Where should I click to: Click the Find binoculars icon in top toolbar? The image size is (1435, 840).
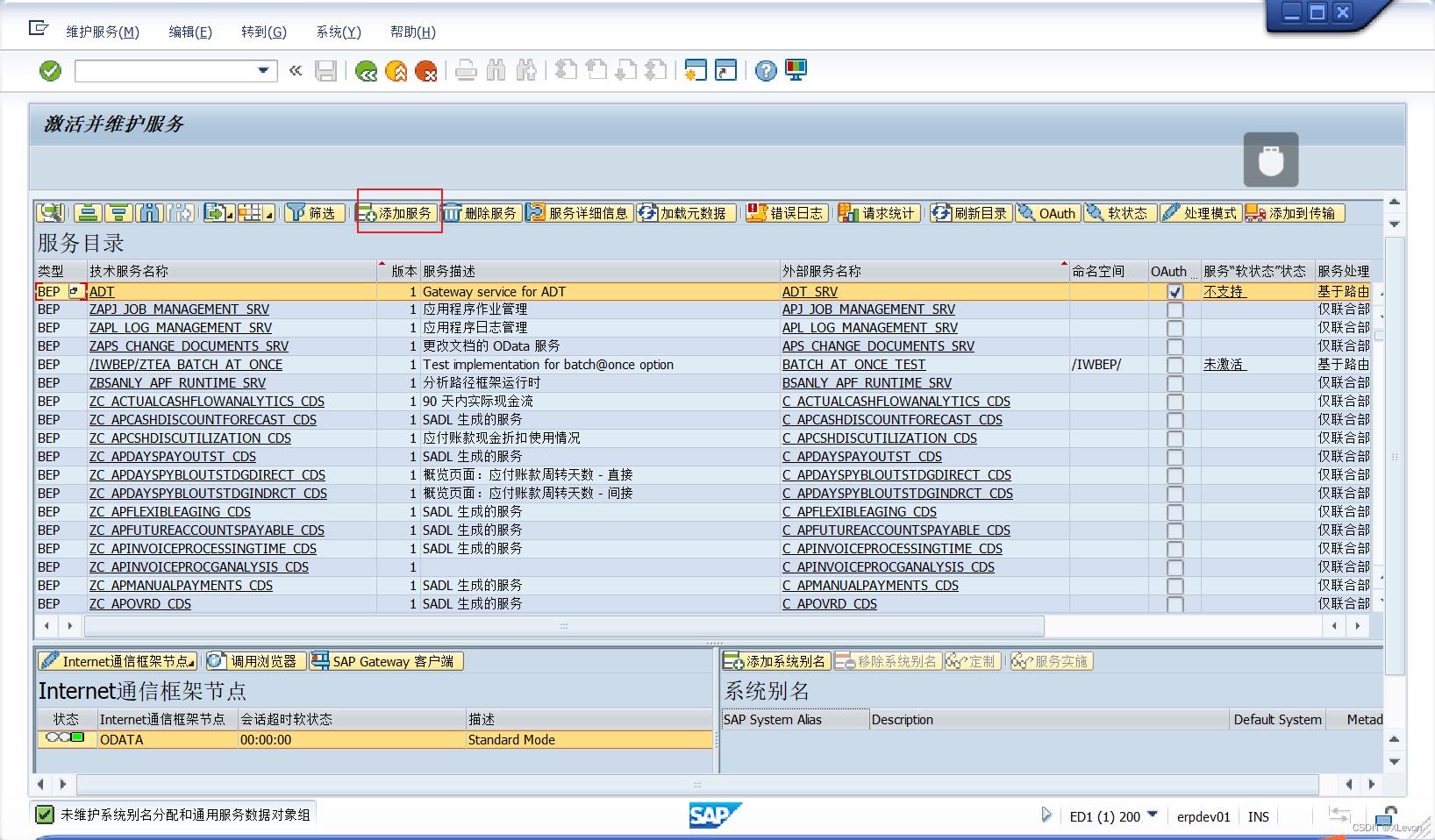496,71
